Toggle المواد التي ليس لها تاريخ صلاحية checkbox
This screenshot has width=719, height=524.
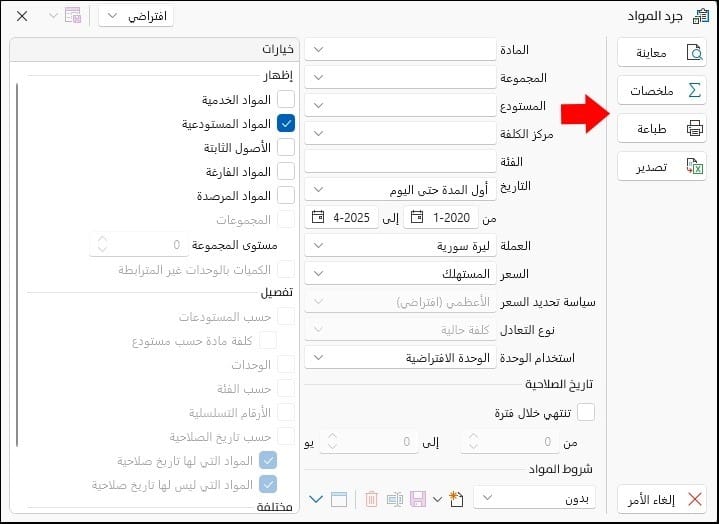268,484
